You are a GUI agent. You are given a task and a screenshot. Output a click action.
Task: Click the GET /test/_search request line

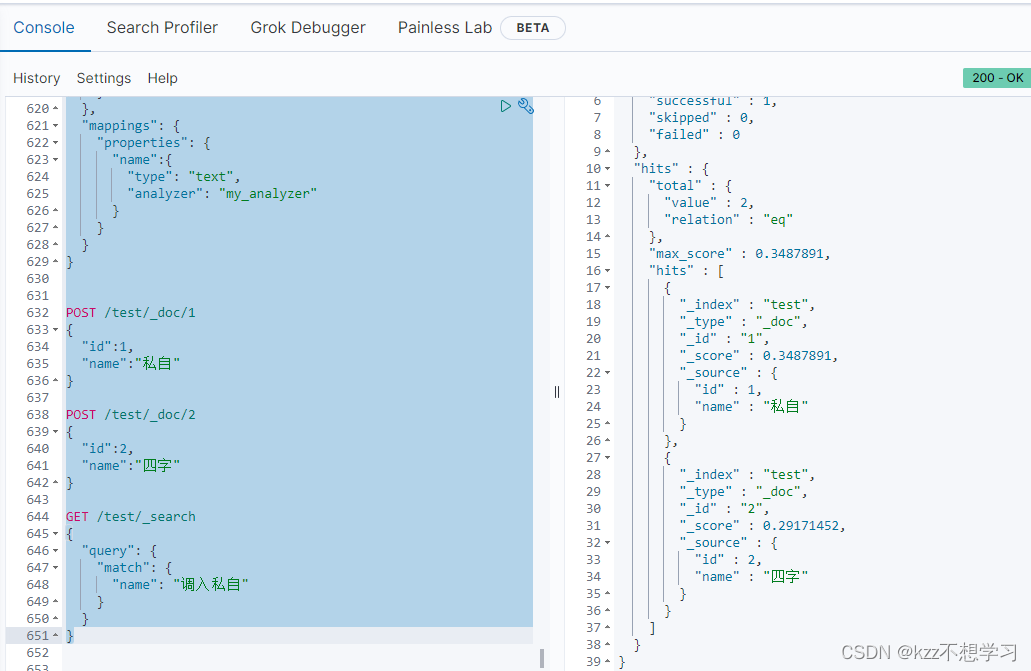click(131, 516)
